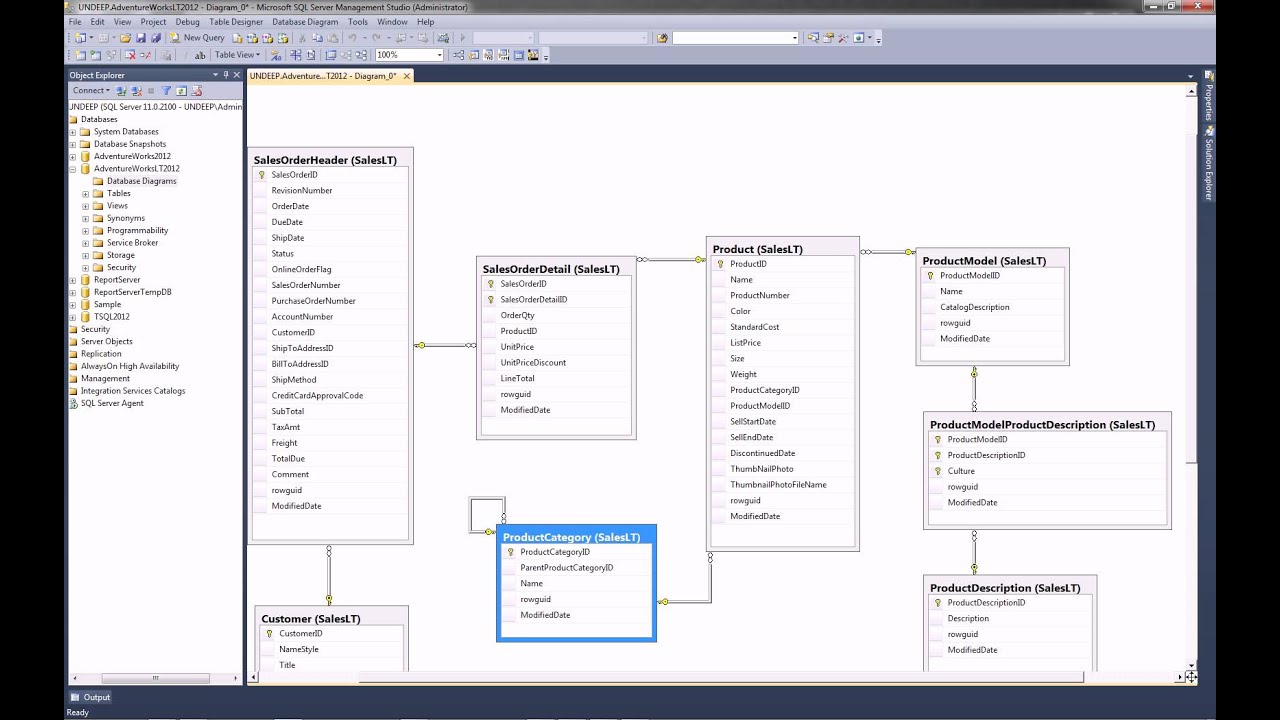Click the New Query toolbar button
Viewport: 1280px width, 720px height.
(x=203, y=38)
